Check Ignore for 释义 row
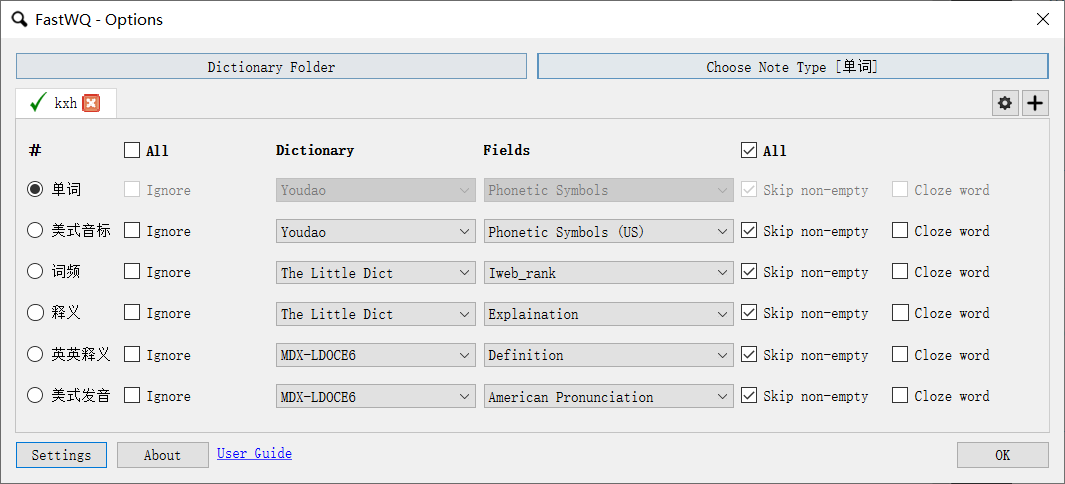 (132, 313)
